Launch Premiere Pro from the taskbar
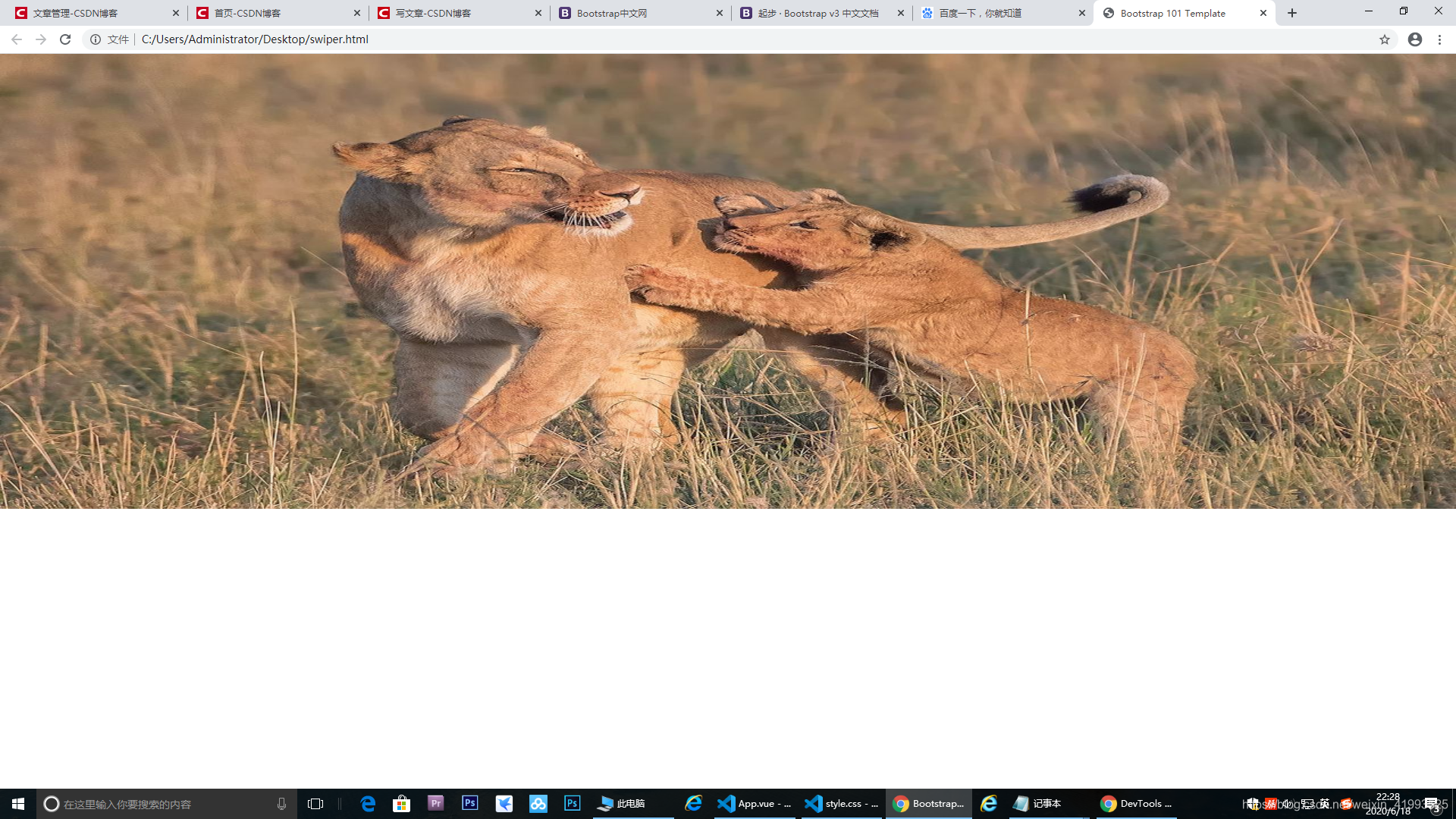Viewport: 1456px width, 819px height. coord(435,803)
